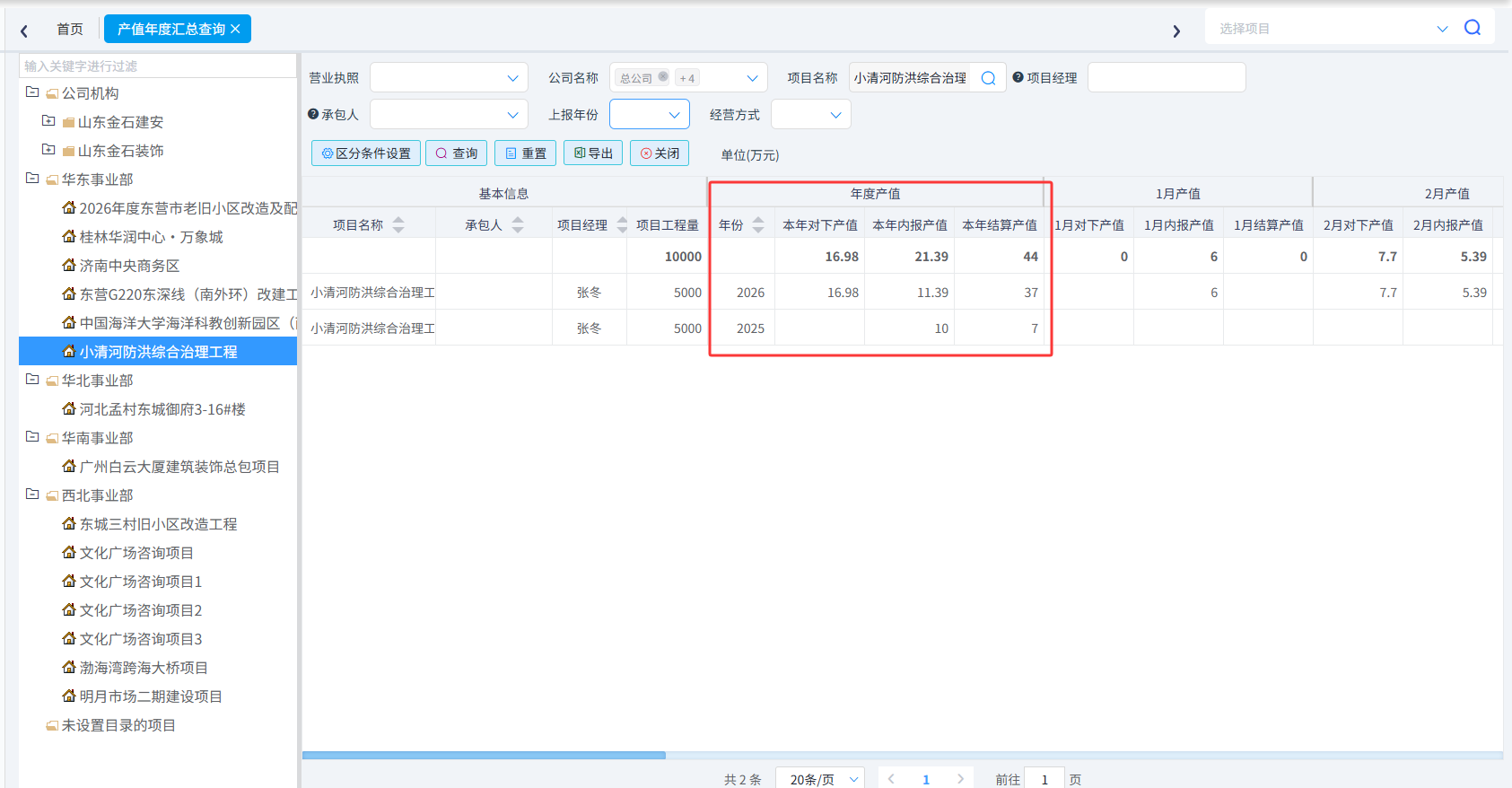Select 广州白云大厦建筑装饰总包项目 in the tree
The image size is (1512, 788).
[x=179, y=467]
